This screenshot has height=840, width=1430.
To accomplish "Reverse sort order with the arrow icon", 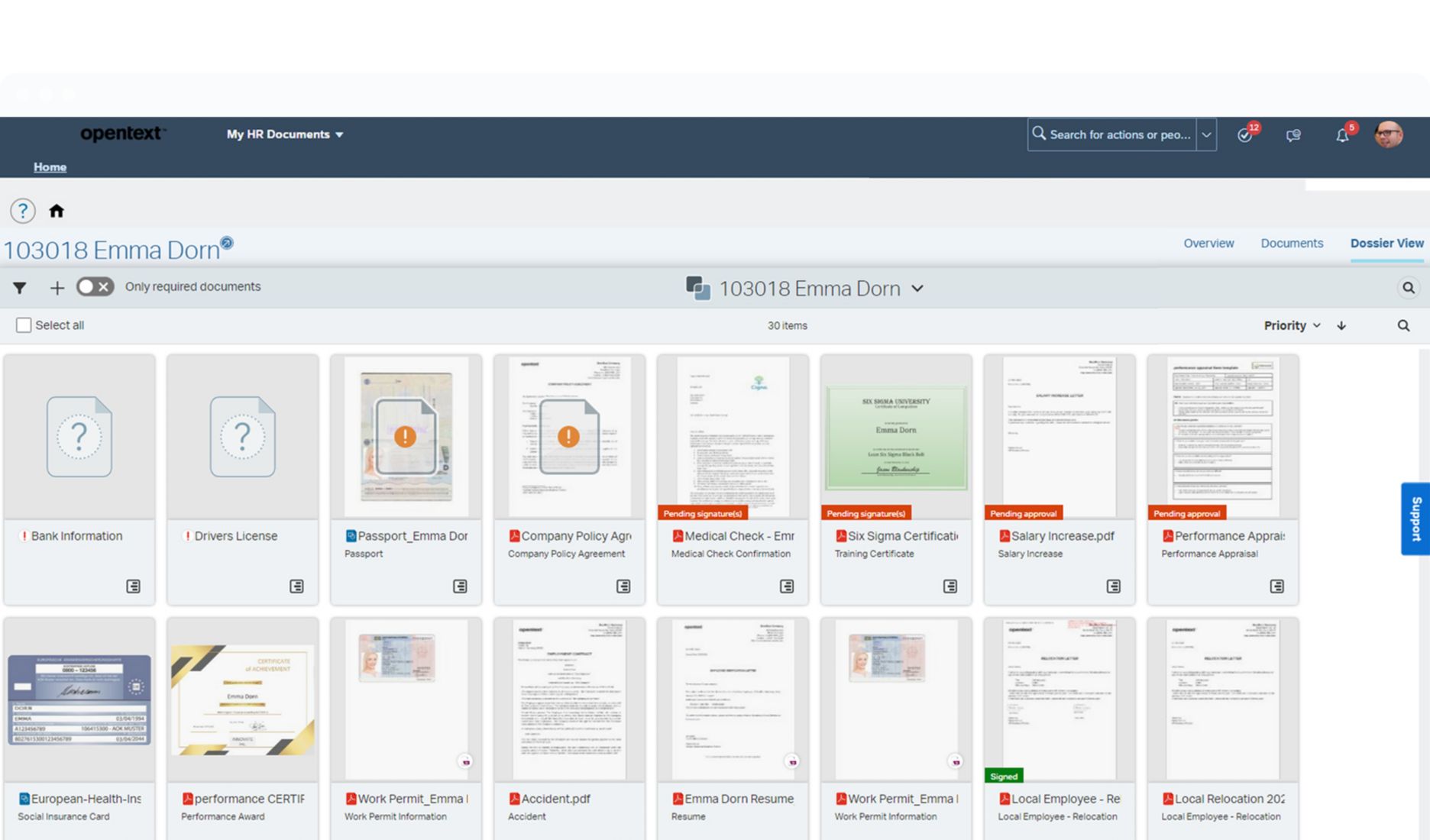I will (x=1341, y=325).
